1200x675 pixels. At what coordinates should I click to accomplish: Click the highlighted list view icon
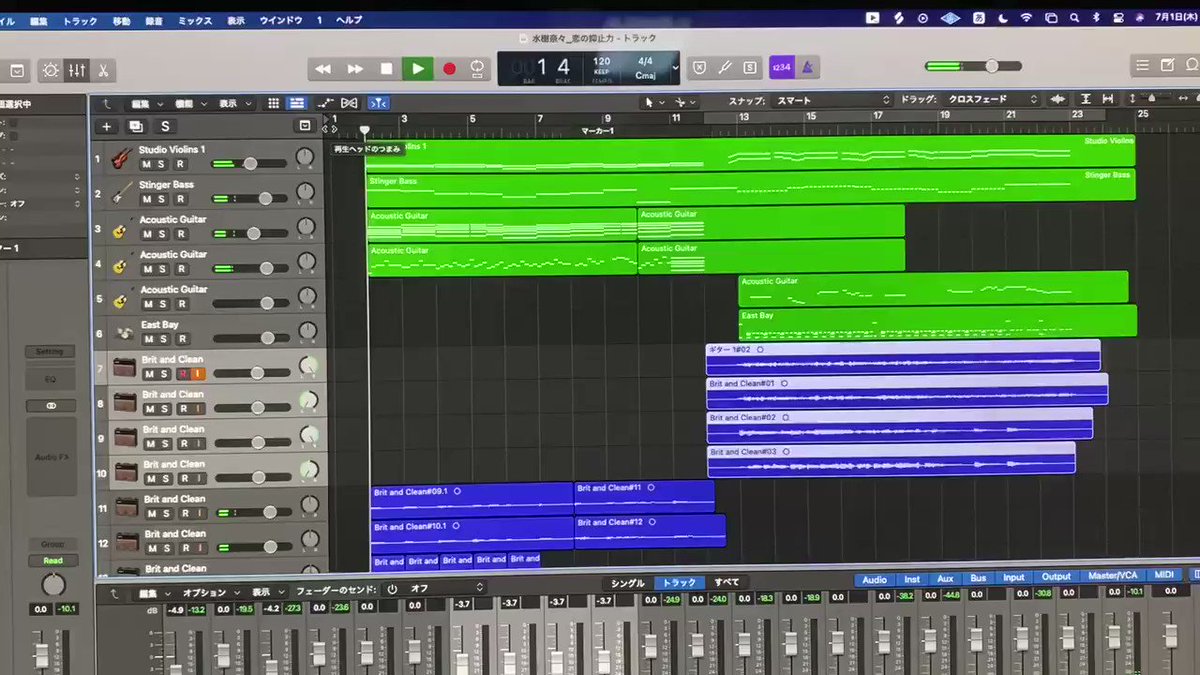click(296, 103)
